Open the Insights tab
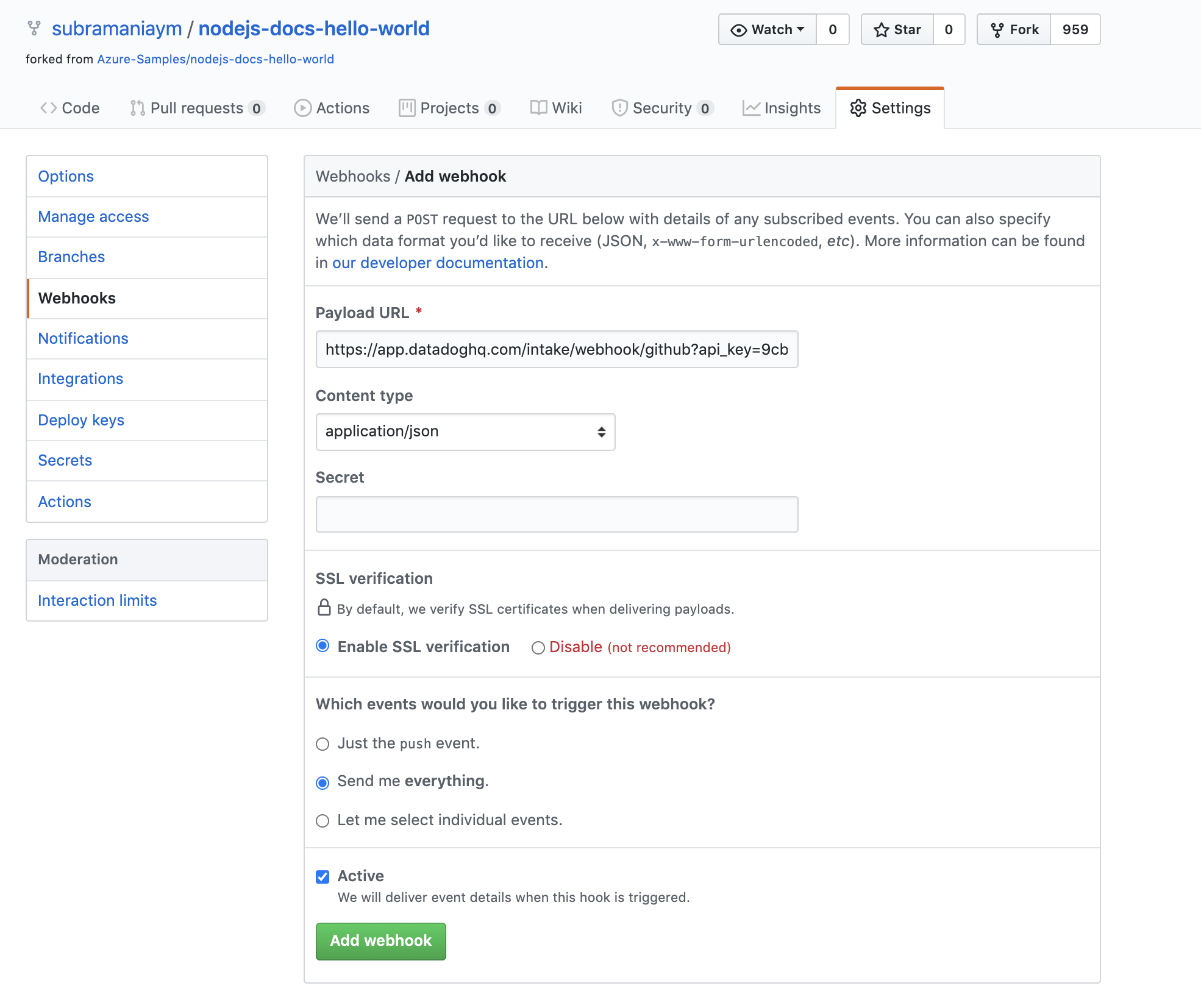 click(782, 108)
